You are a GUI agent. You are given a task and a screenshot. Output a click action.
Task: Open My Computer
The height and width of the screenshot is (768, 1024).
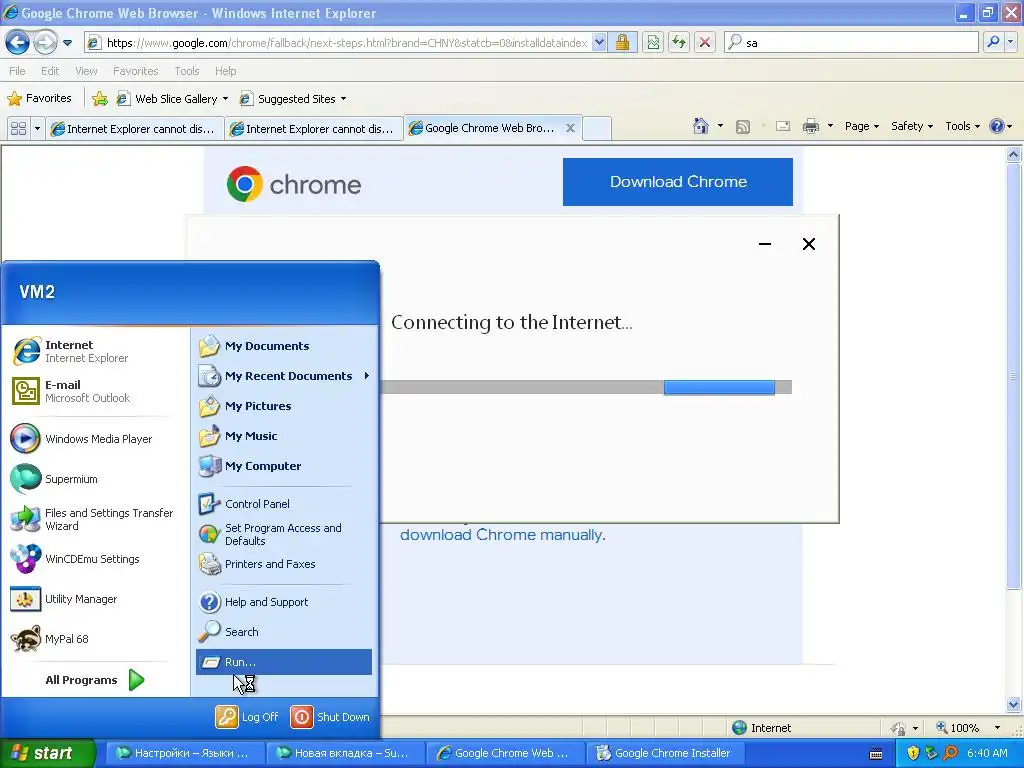click(284, 466)
